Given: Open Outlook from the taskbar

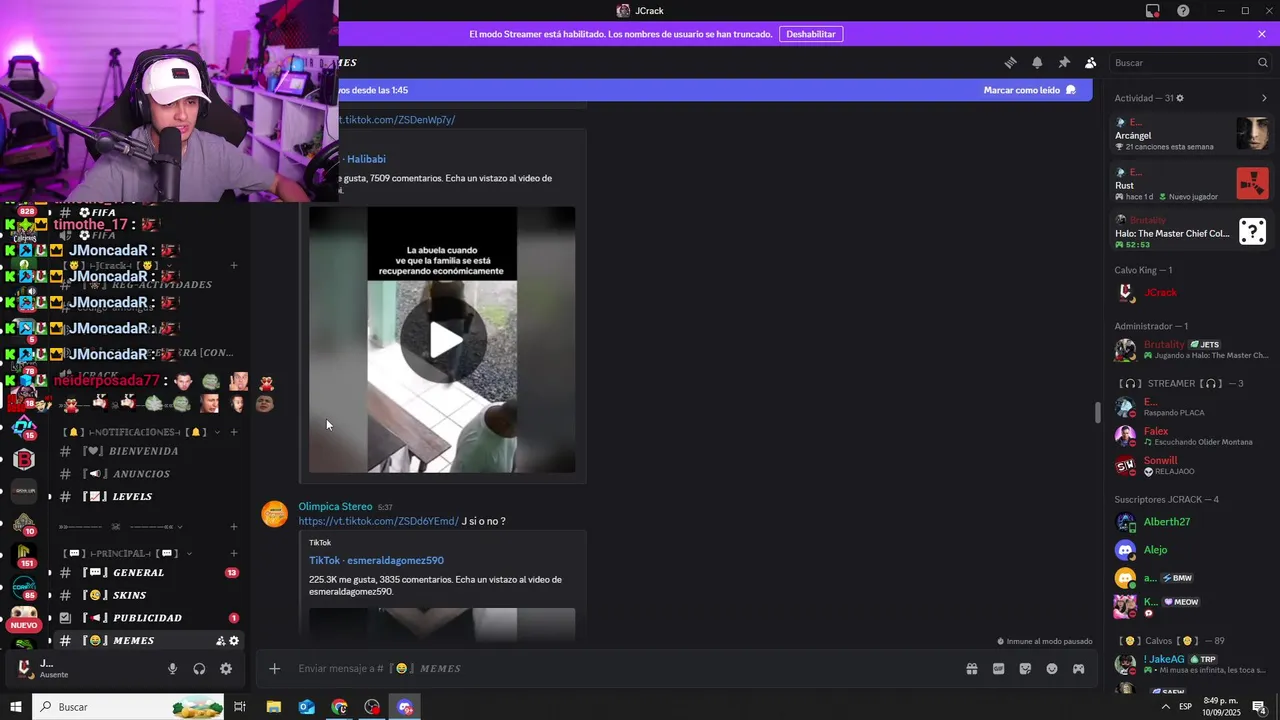Looking at the screenshot, I should point(306,707).
